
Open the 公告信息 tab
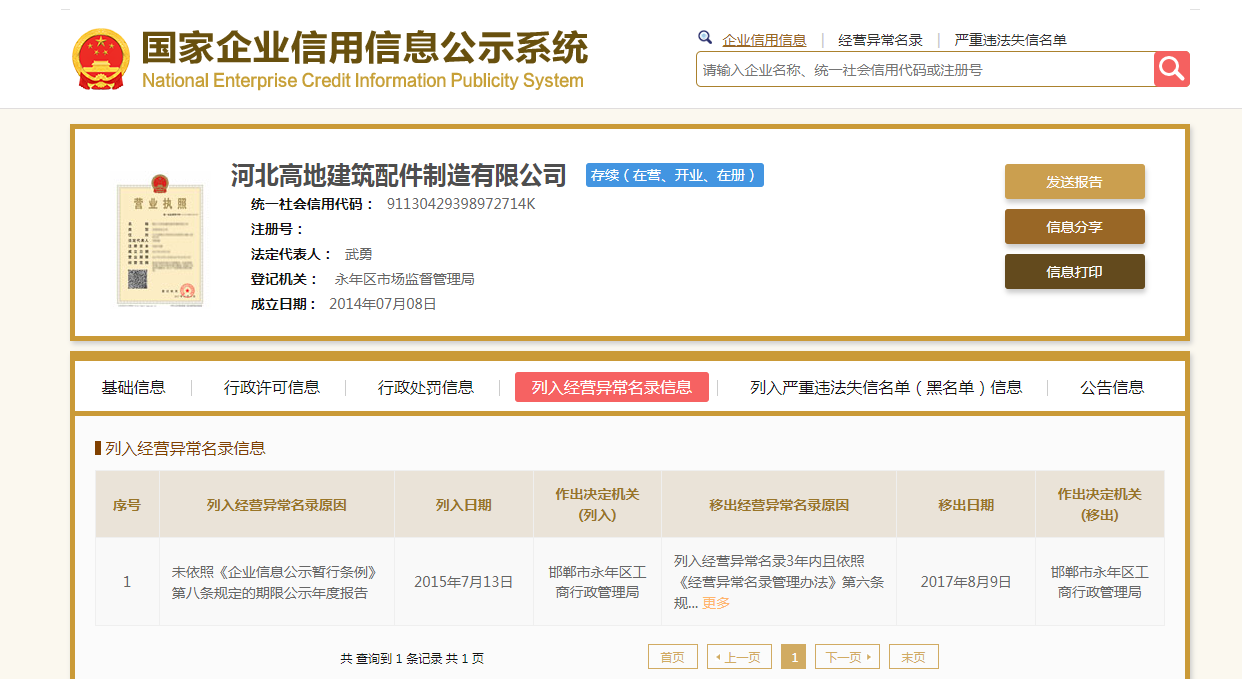pyautogui.click(x=1112, y=387)
